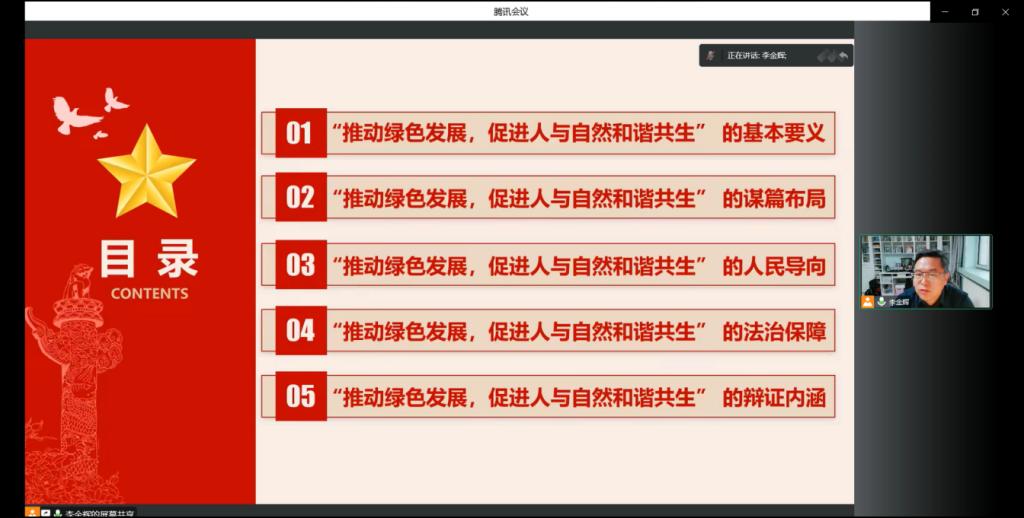Select the 李金辉 participant video thumbnail
This screenshot has height=518, width=1024.
(x=926, y=271)
